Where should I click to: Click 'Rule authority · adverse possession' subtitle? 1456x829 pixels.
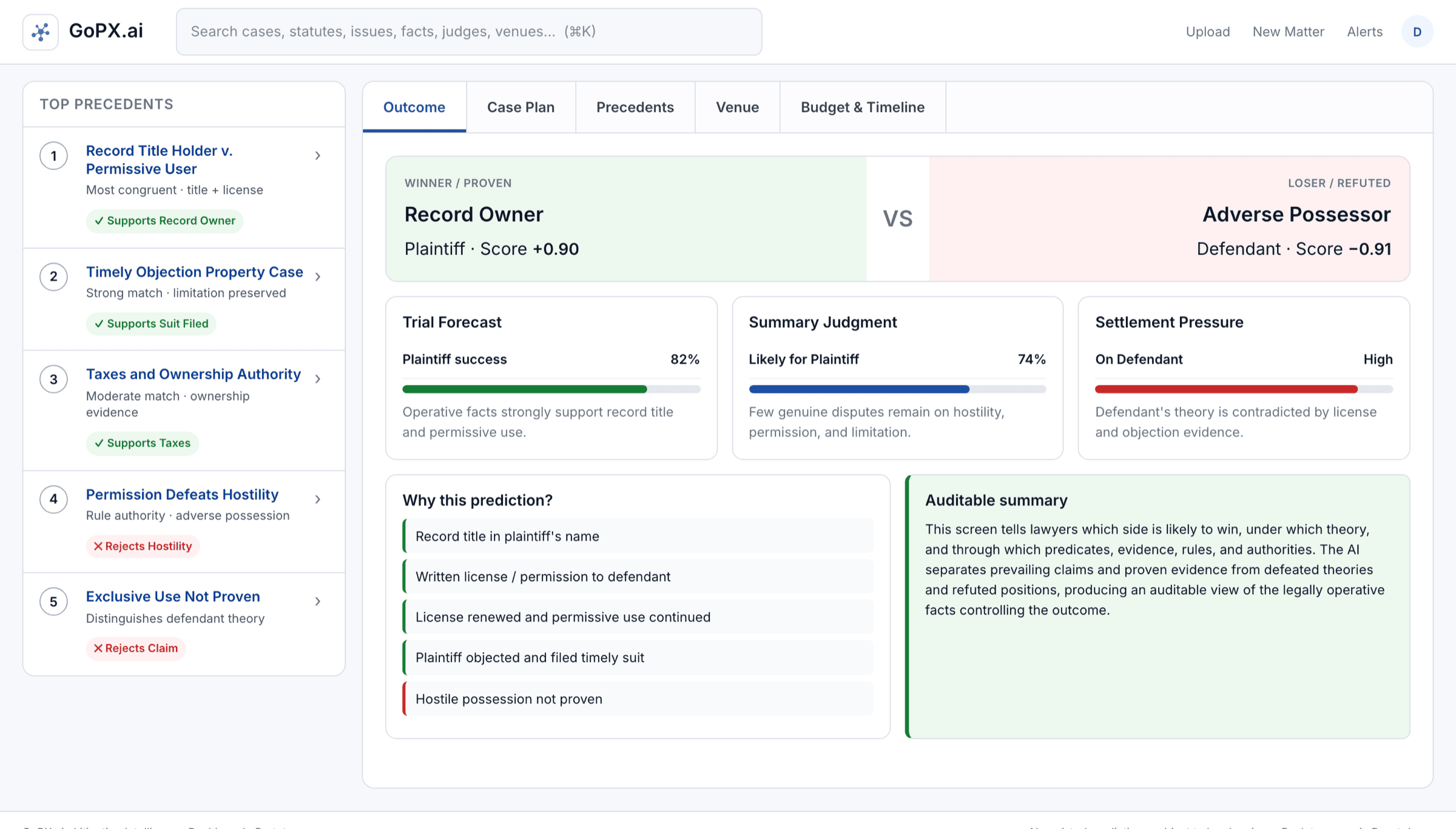click(187, 516)
